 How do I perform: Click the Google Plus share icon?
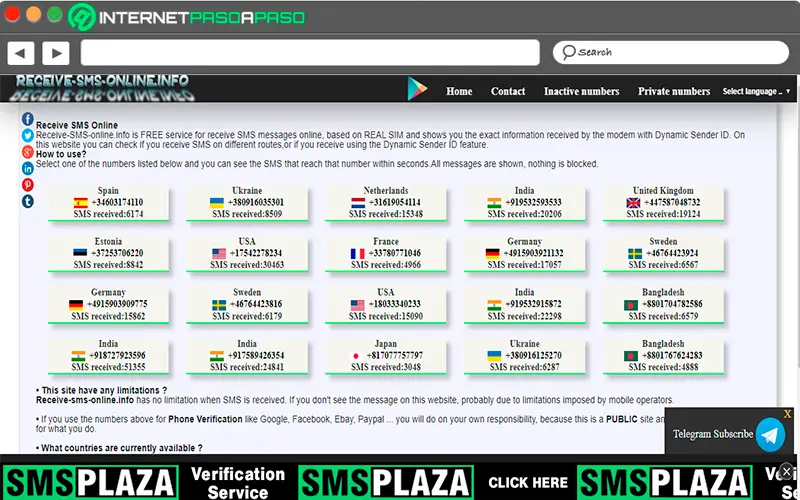(x=28, y=152)
